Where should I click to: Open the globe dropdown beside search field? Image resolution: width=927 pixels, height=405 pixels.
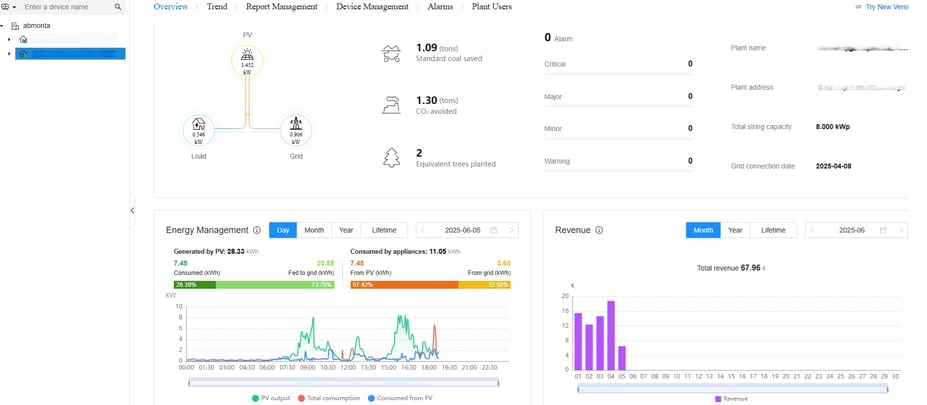pyautogui.click(x=8, y=7)
